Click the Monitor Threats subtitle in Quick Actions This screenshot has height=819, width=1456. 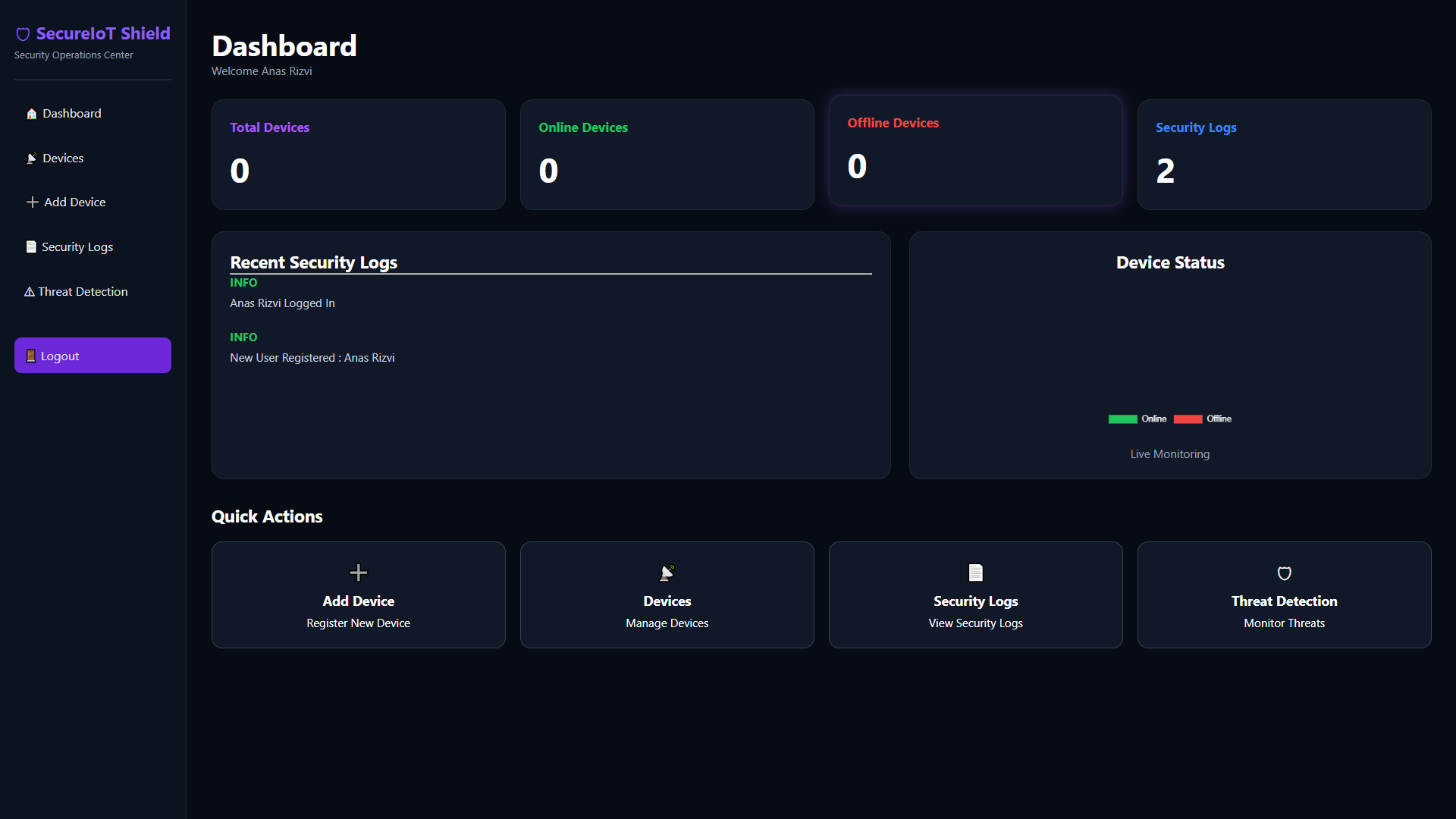[1285, 623]
